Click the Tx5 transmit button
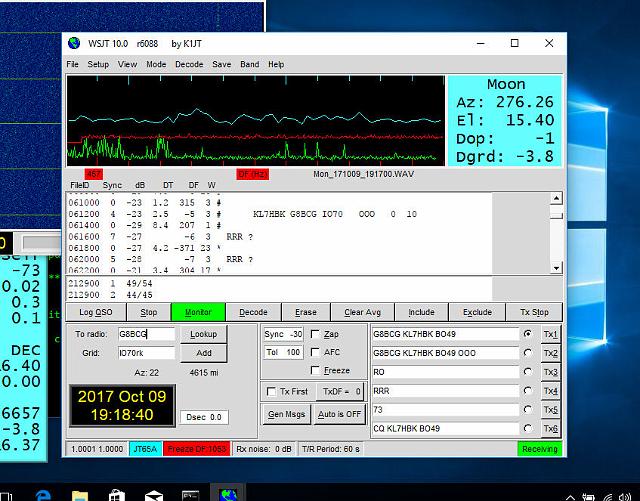 point(550,410)
